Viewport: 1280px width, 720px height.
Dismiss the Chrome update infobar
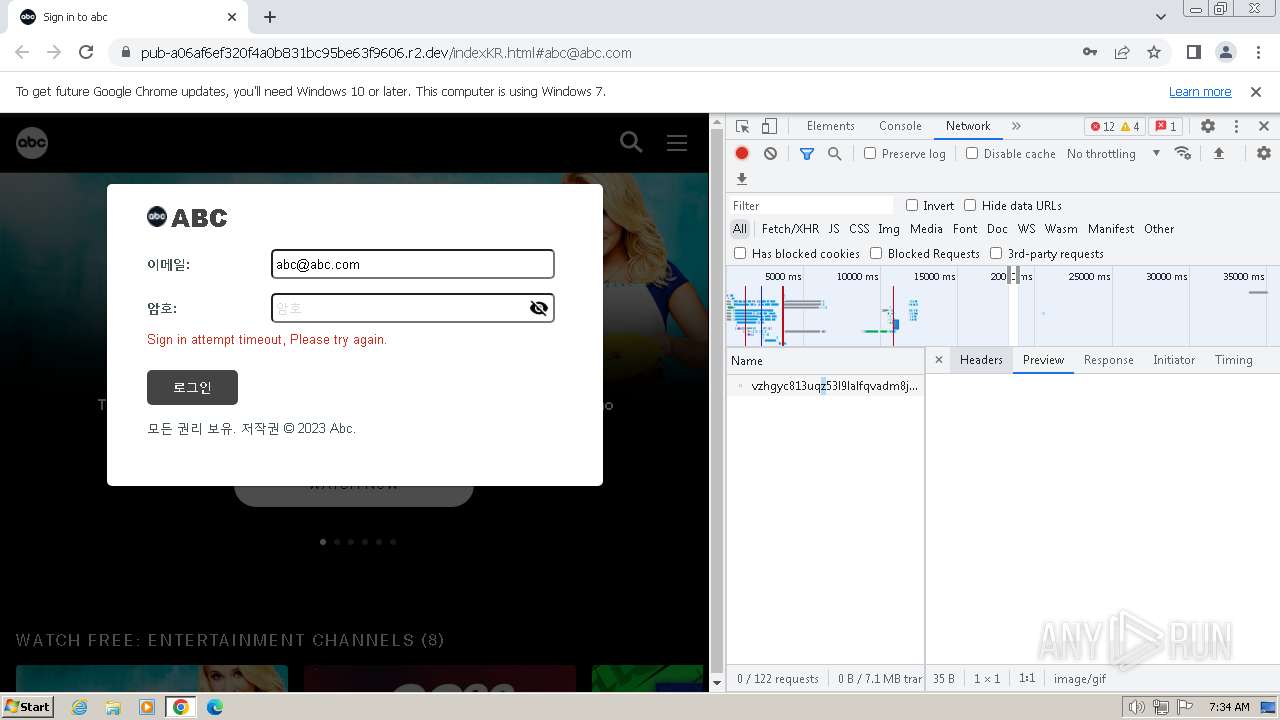point(1256,92)
